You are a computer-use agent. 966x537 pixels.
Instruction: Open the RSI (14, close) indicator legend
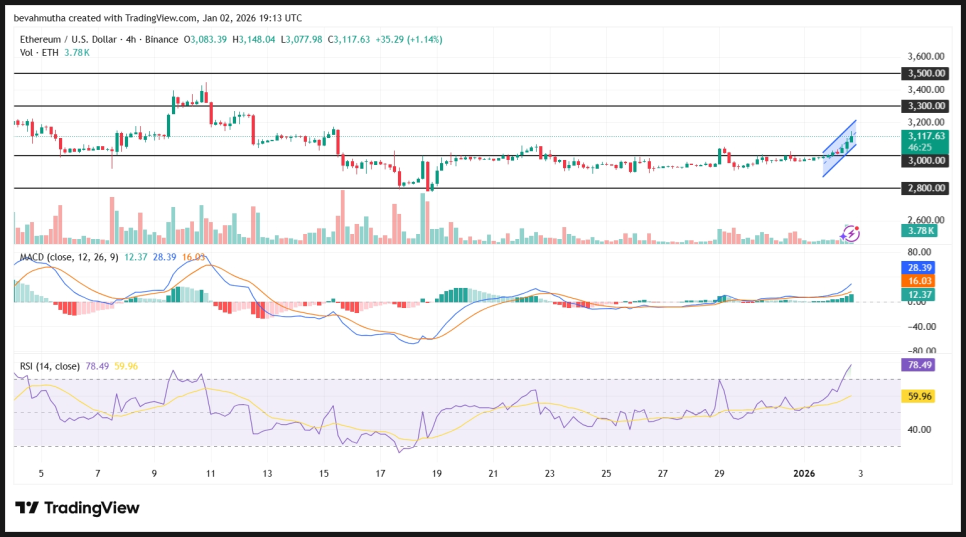(52, 365)
